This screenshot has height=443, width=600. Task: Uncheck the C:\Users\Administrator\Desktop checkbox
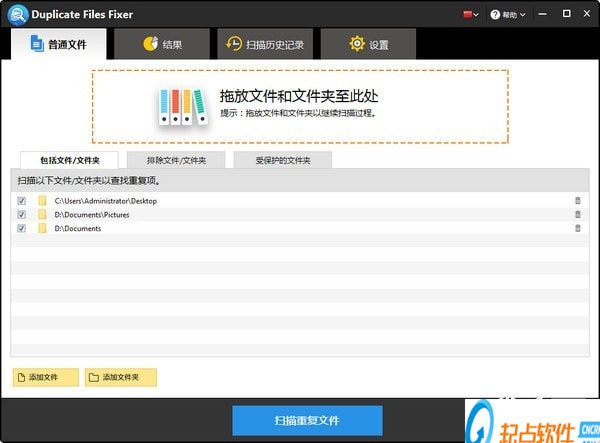pyautogui.click(x=21, y=201)
